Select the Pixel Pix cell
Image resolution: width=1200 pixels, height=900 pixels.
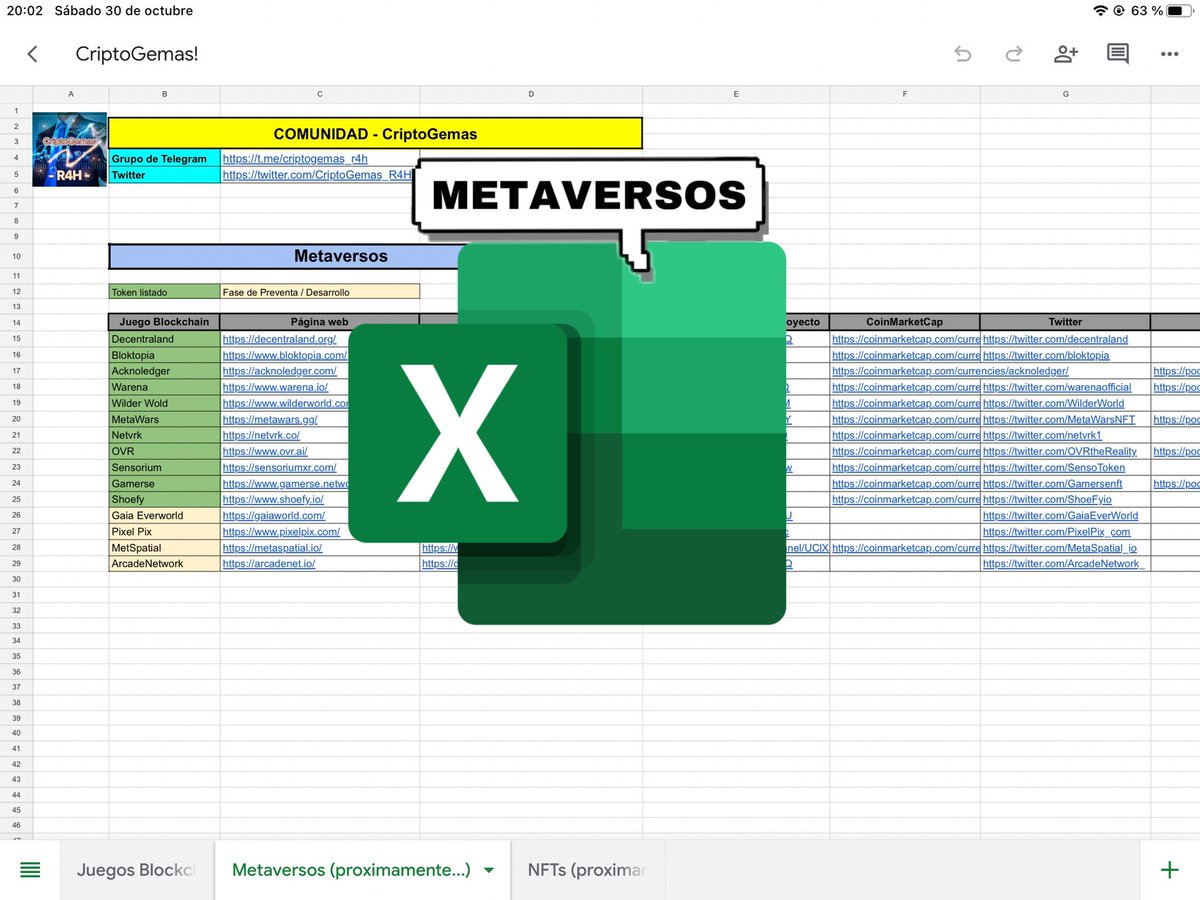click(x=164, y=531)
